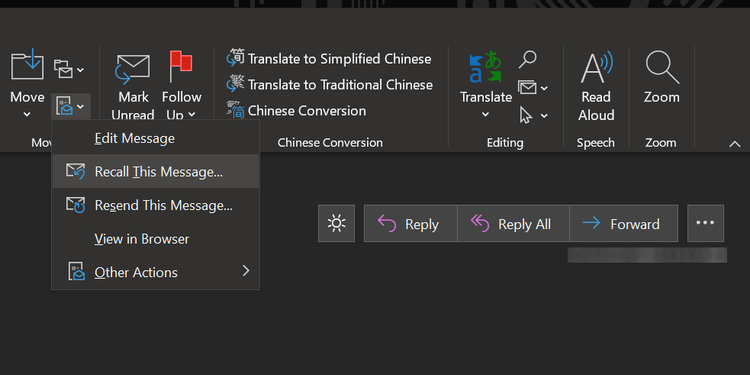Click the Zoom magnifier icon
Screen dimensions: 750x375
[662, 67]
